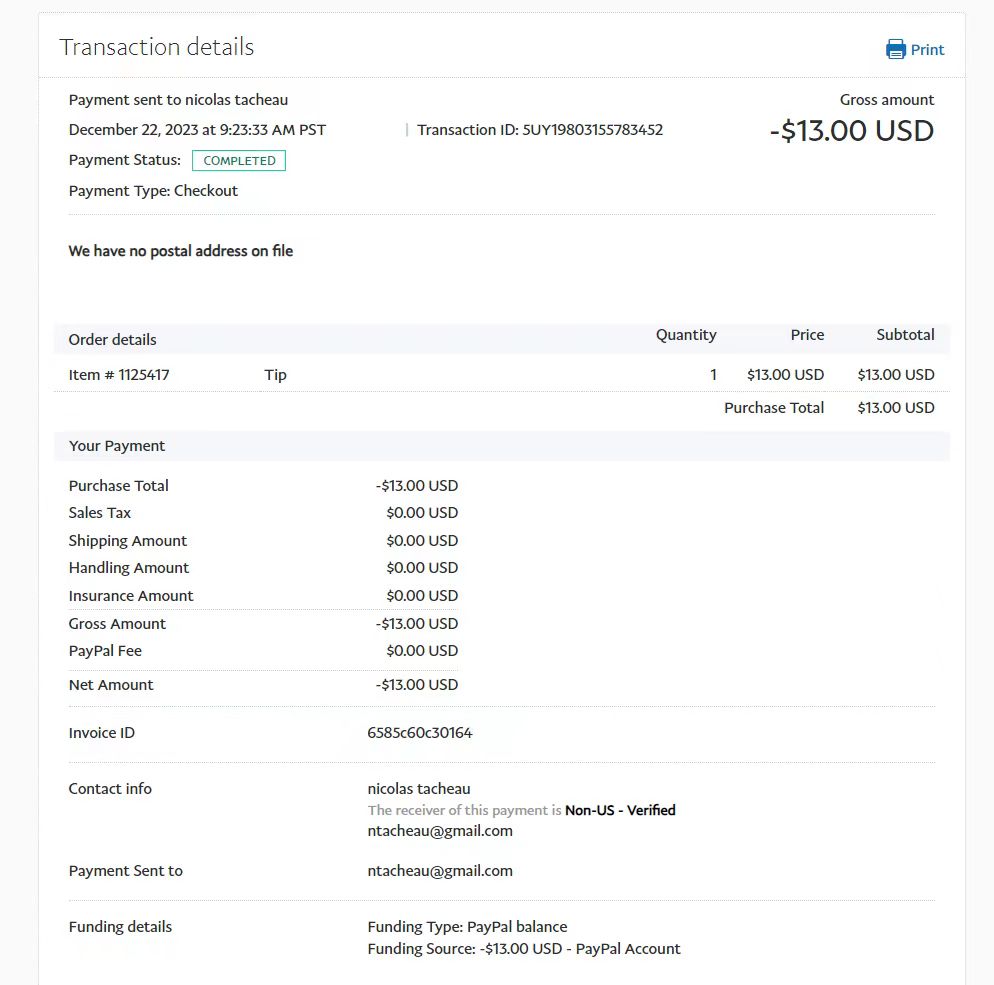The height and width of the screenshot is (985, 994).
Task: Click the PayPal Fee row amount
Action: 422,651
